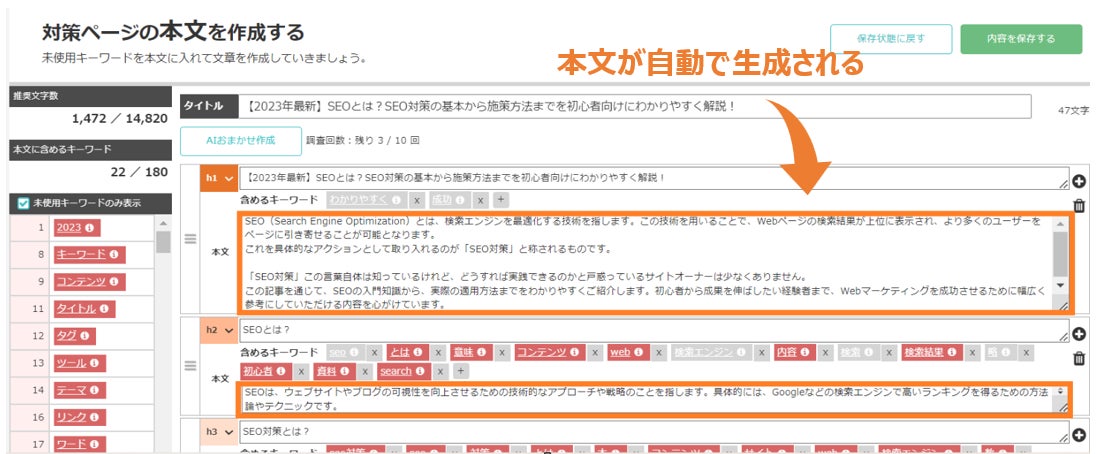Click the info icon on 2023 keyword
Viewport: 1096px width, 454px height.
pos(89,228)
